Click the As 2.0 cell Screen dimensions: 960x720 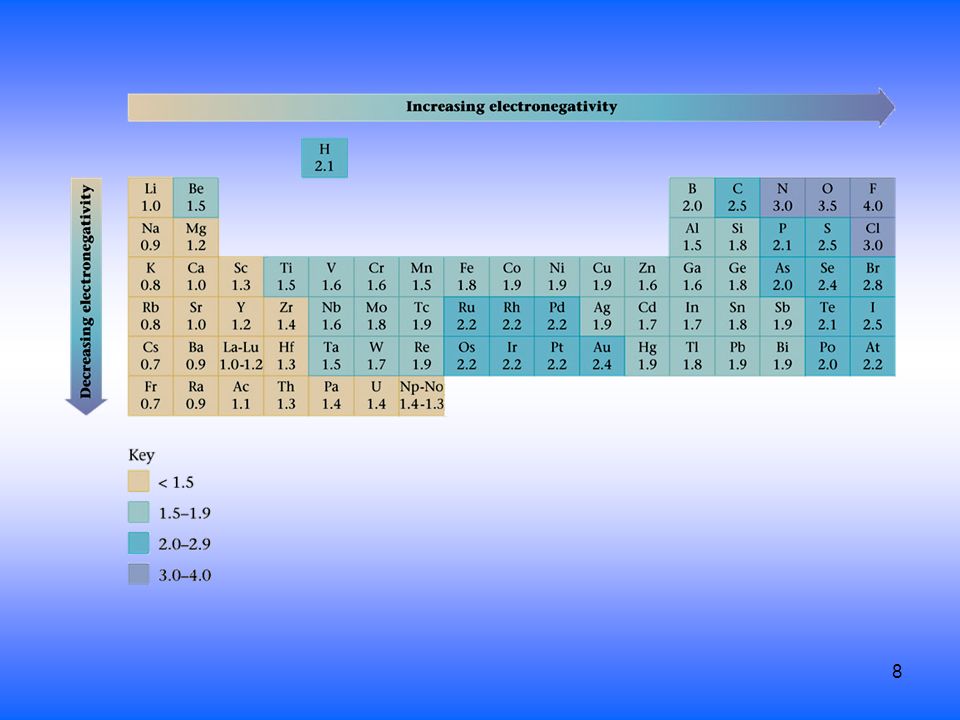pos(782,277)
